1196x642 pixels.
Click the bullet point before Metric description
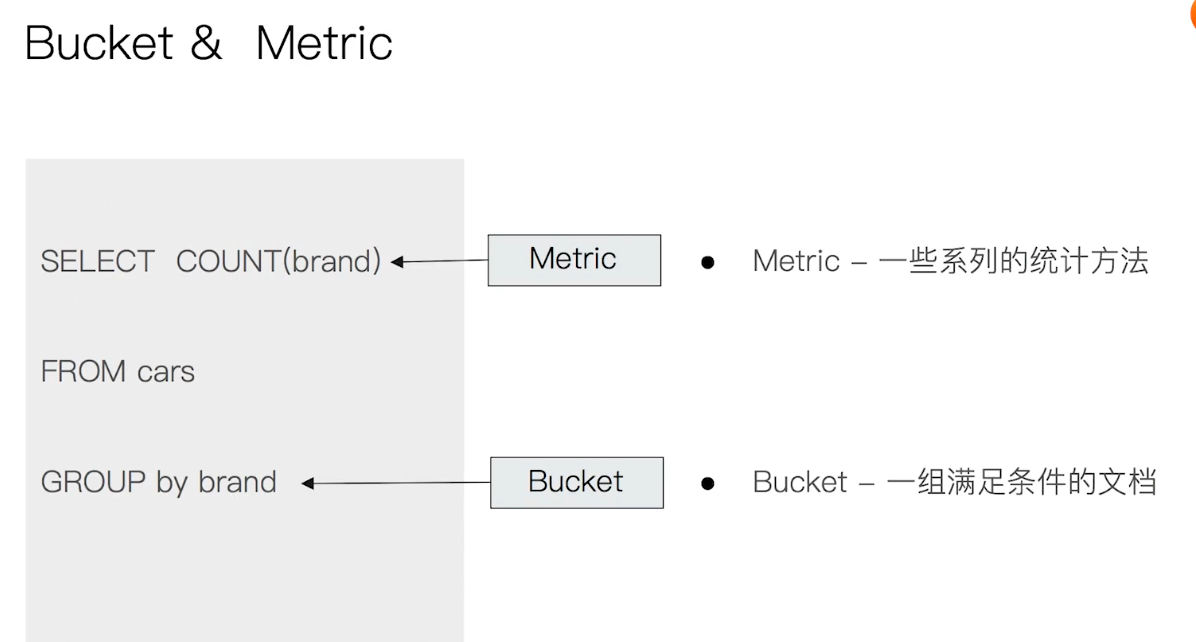tap(708, 263)
